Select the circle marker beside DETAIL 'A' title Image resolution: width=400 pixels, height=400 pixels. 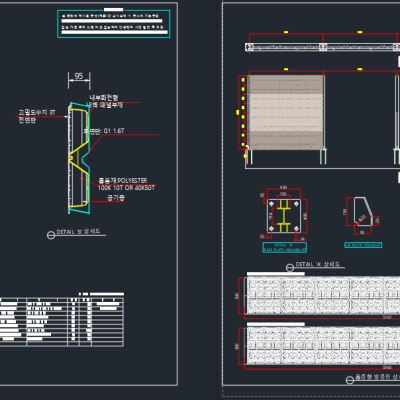click(x=290, y=267)
